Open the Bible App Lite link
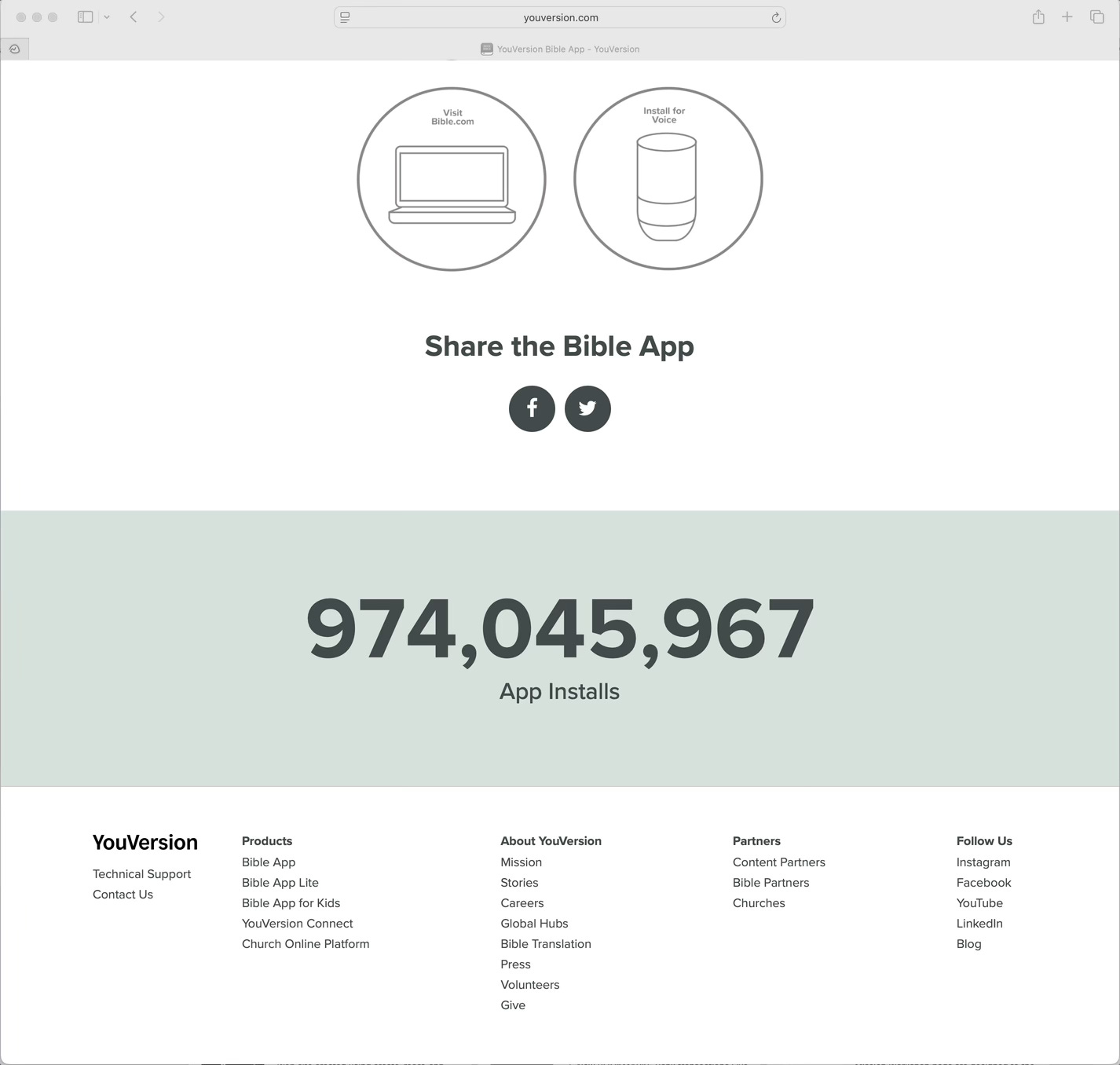 pos(280,883)
